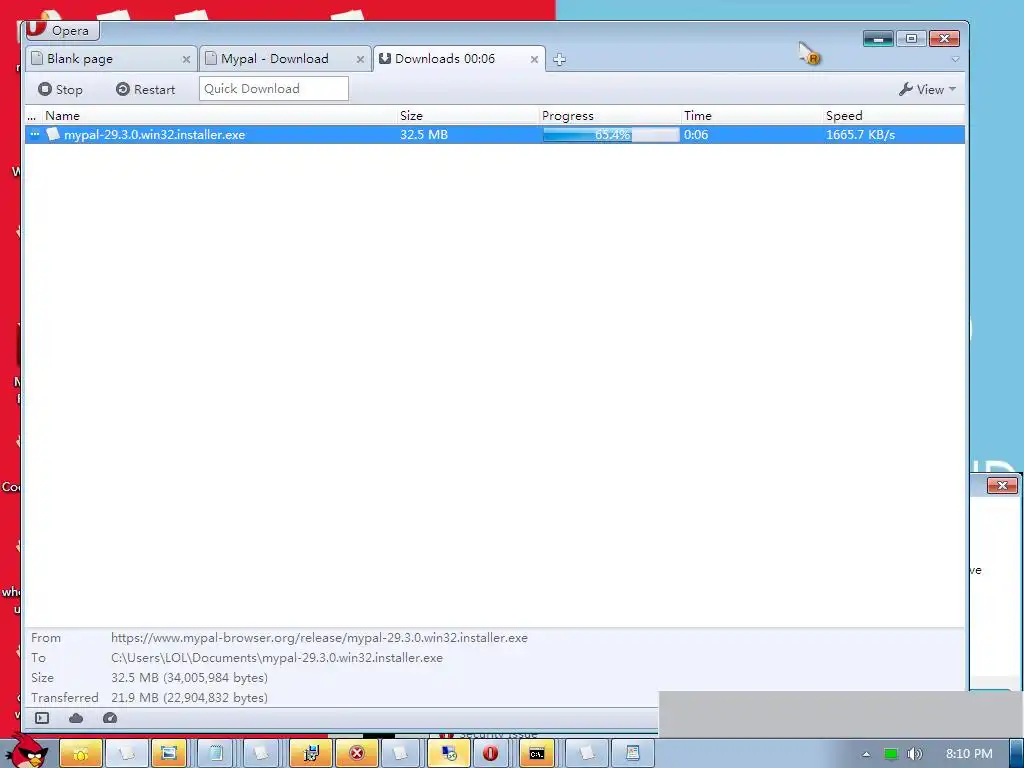This screenshot has height=768, width=1024.
Task: Maximize the Opera window
Action: (911, 39)
